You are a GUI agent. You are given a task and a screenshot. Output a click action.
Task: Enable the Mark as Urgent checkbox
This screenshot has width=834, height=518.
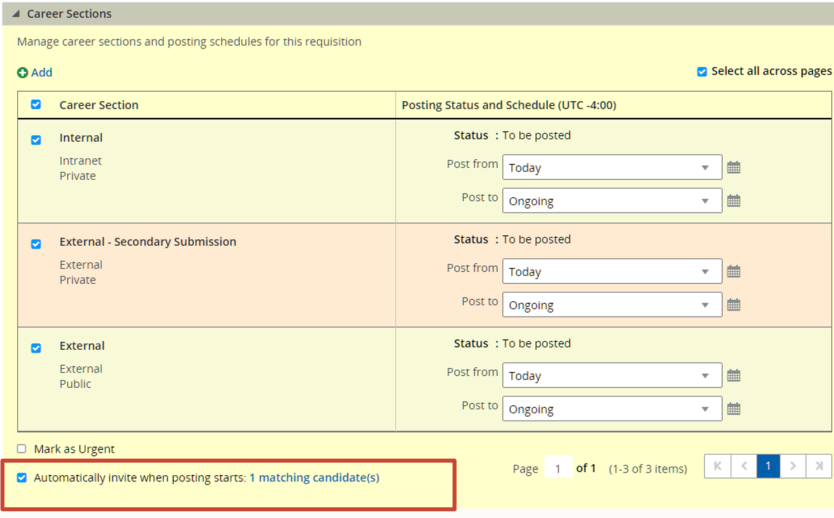pyautogui.click(x=22, y=449)
